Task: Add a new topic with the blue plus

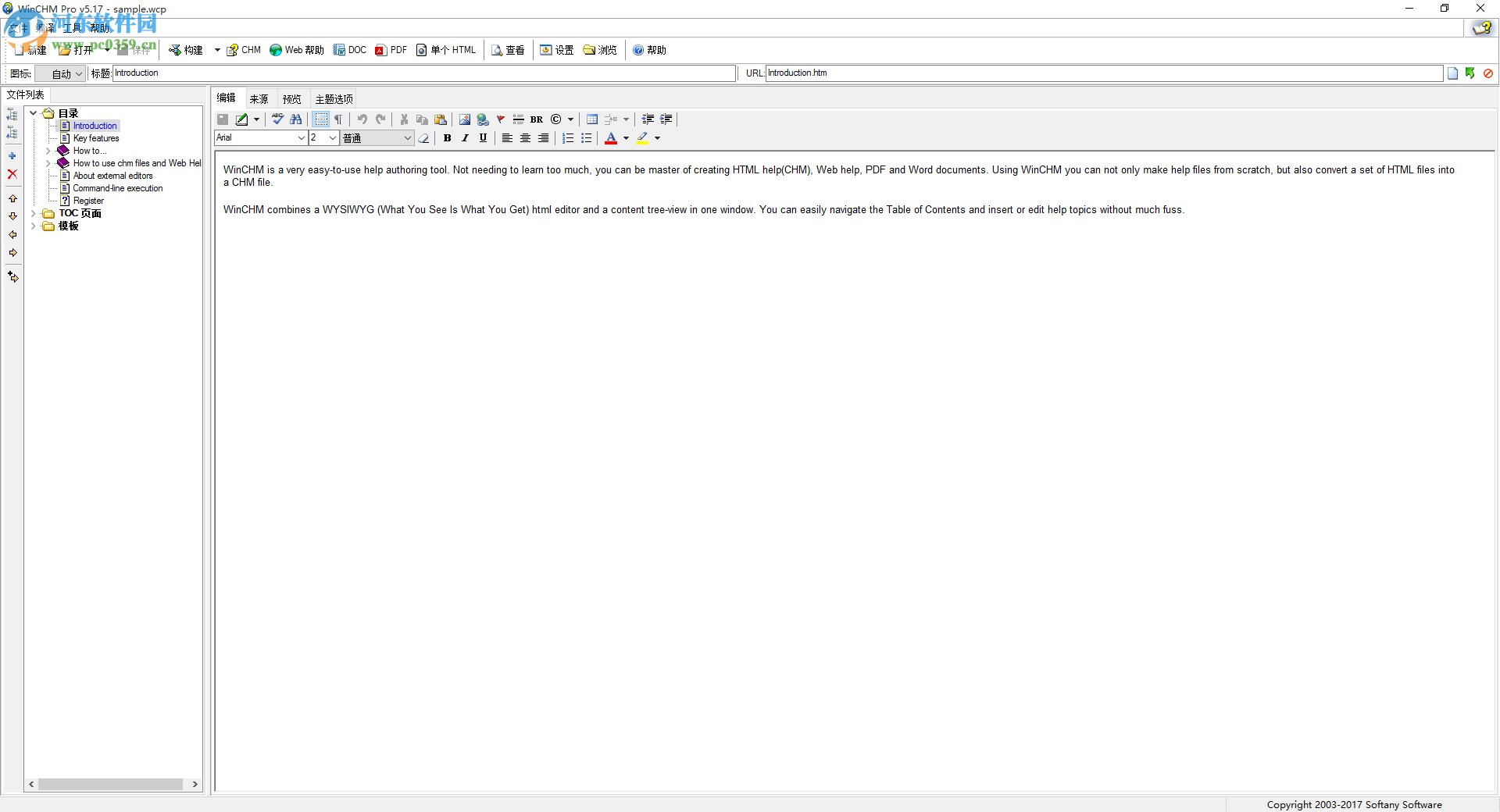Action: [12, 156]
